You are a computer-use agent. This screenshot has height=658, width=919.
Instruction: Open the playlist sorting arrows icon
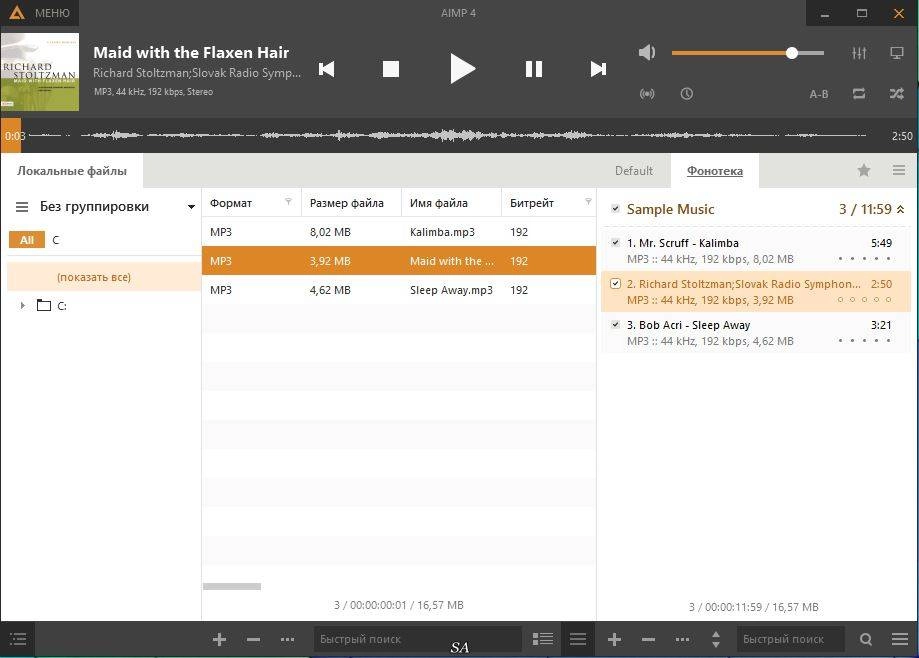pos(716,639)
